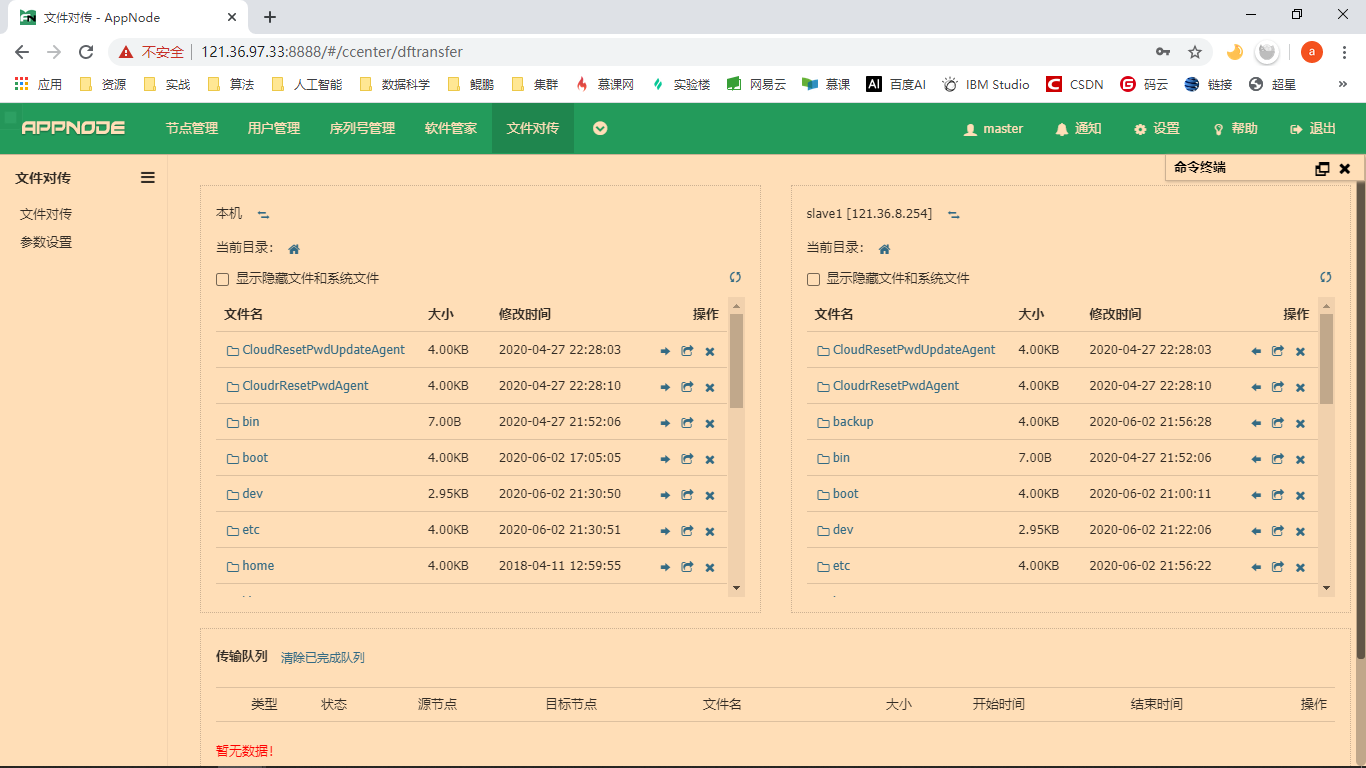Reload the browser page
1366x768 pixels.
[x=86, y=52]
